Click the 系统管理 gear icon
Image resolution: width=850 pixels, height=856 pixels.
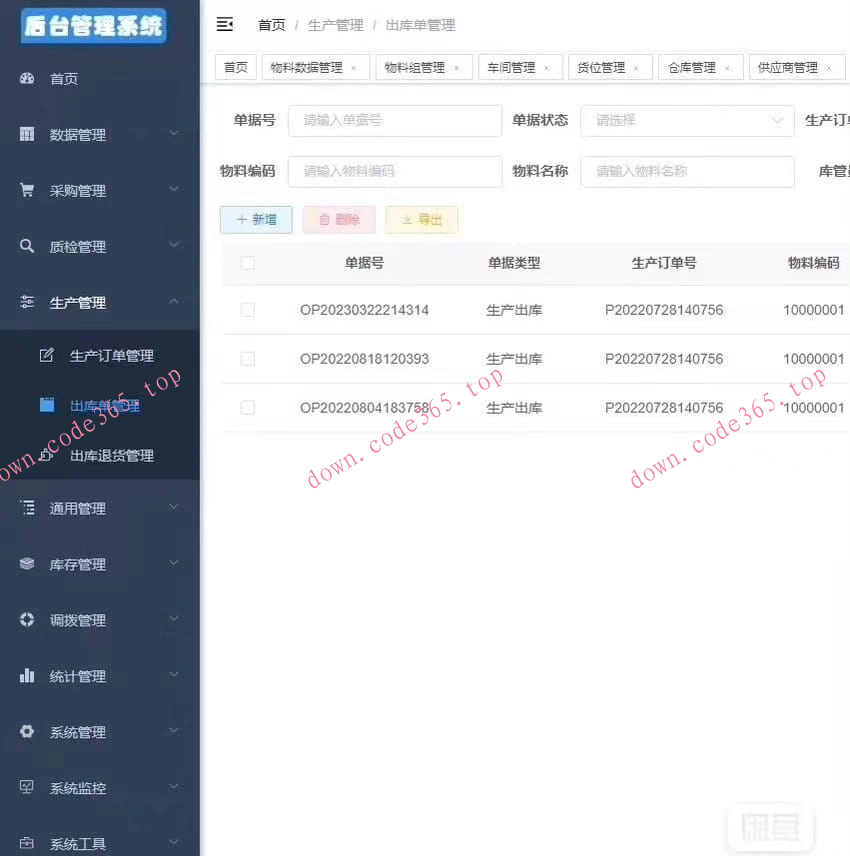[25, 732]
